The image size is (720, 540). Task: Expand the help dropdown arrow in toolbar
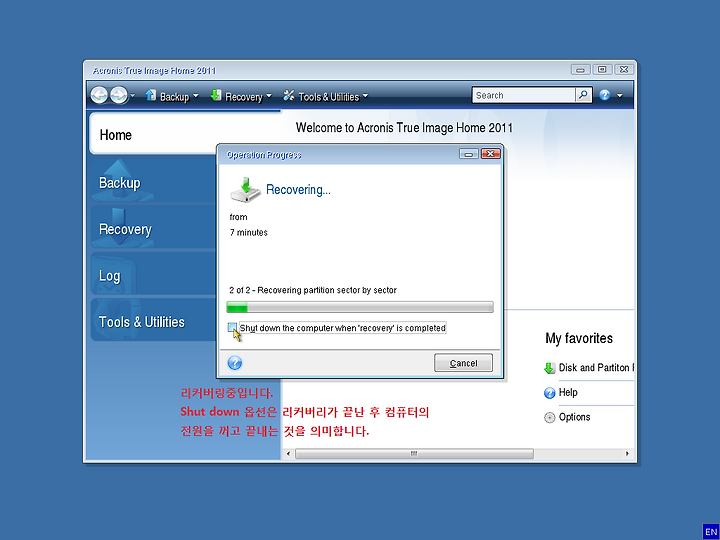point(619,96)
